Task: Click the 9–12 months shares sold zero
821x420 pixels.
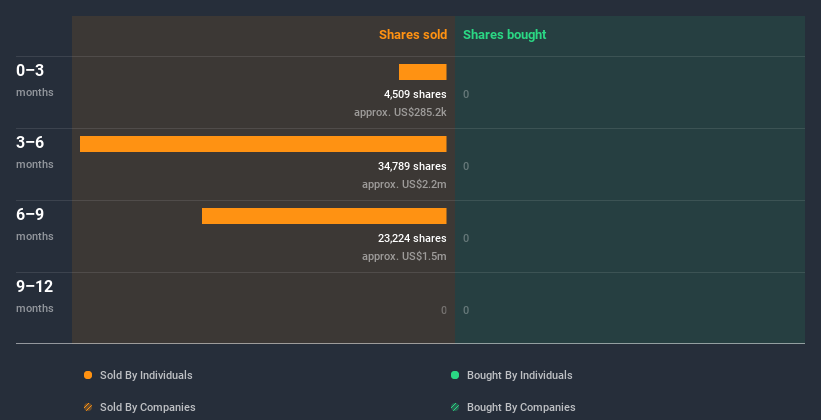Action: [x=444, y=310]
